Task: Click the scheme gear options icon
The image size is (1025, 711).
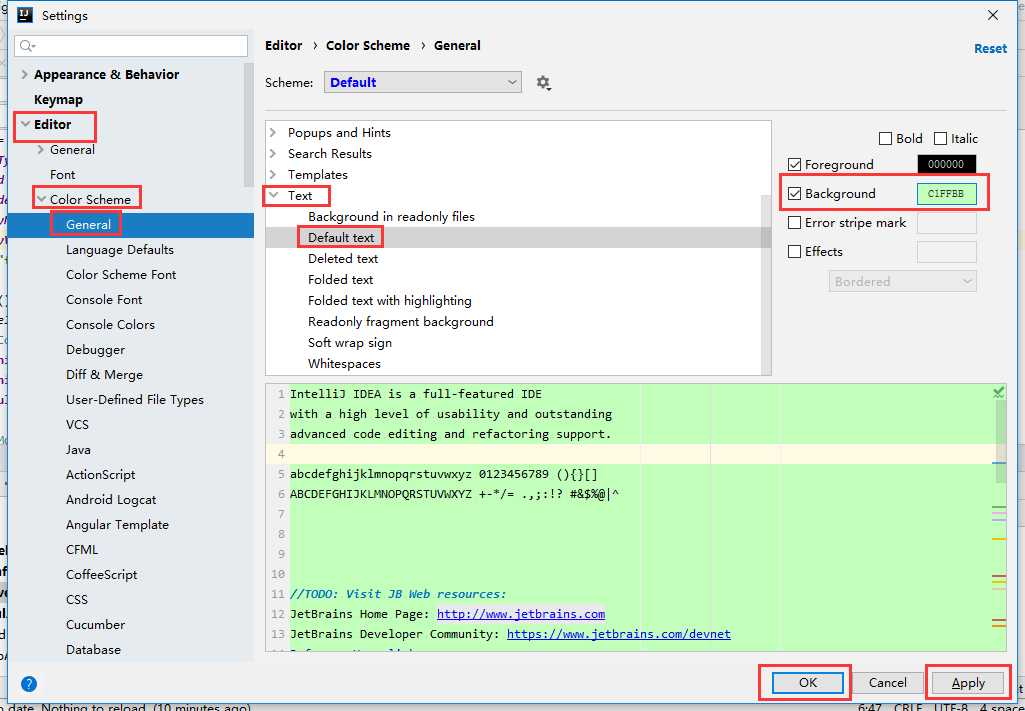Action: 543,83
